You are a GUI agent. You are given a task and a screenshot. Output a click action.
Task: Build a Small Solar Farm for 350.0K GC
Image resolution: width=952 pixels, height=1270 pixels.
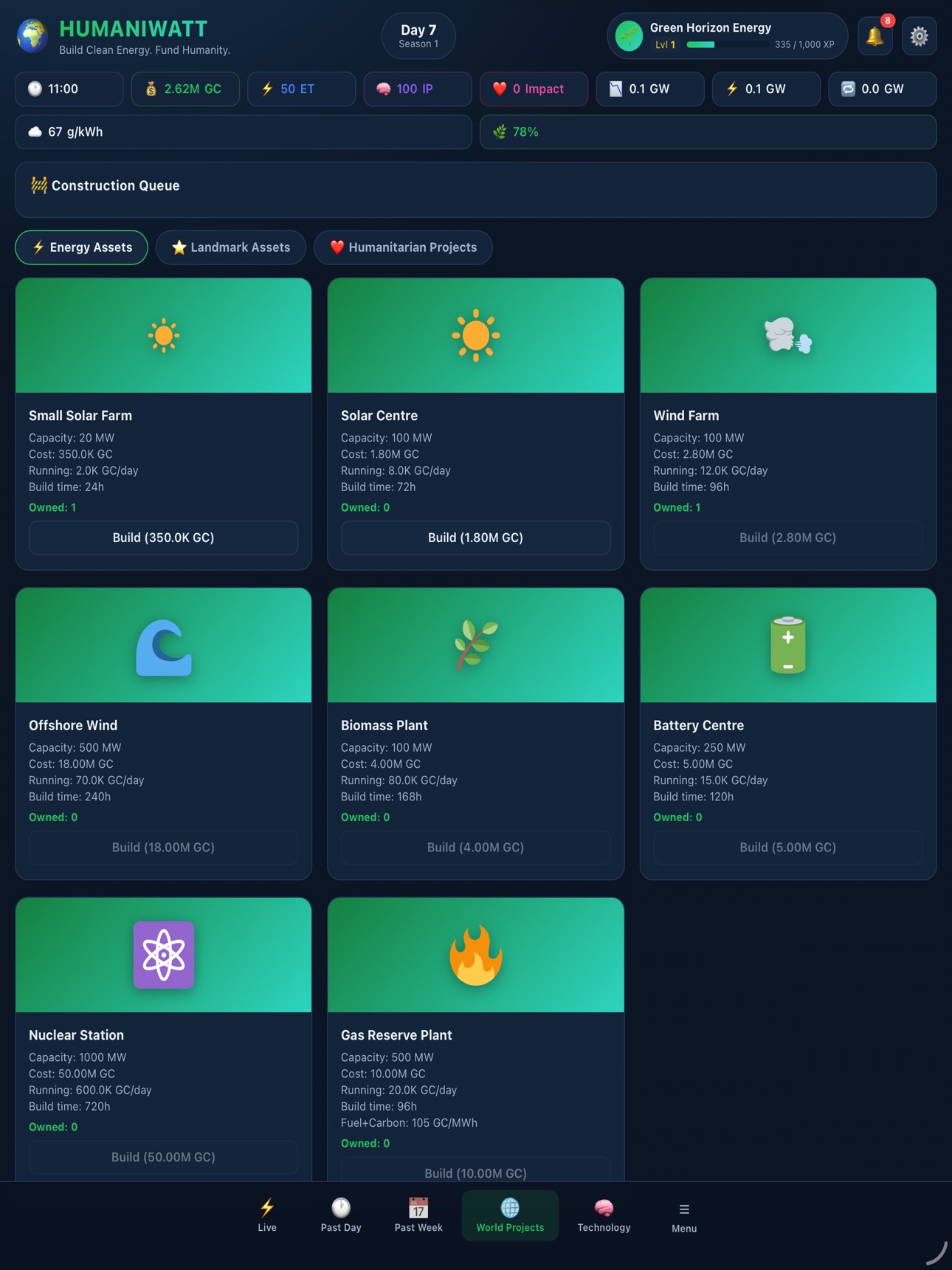click(163, 538)
